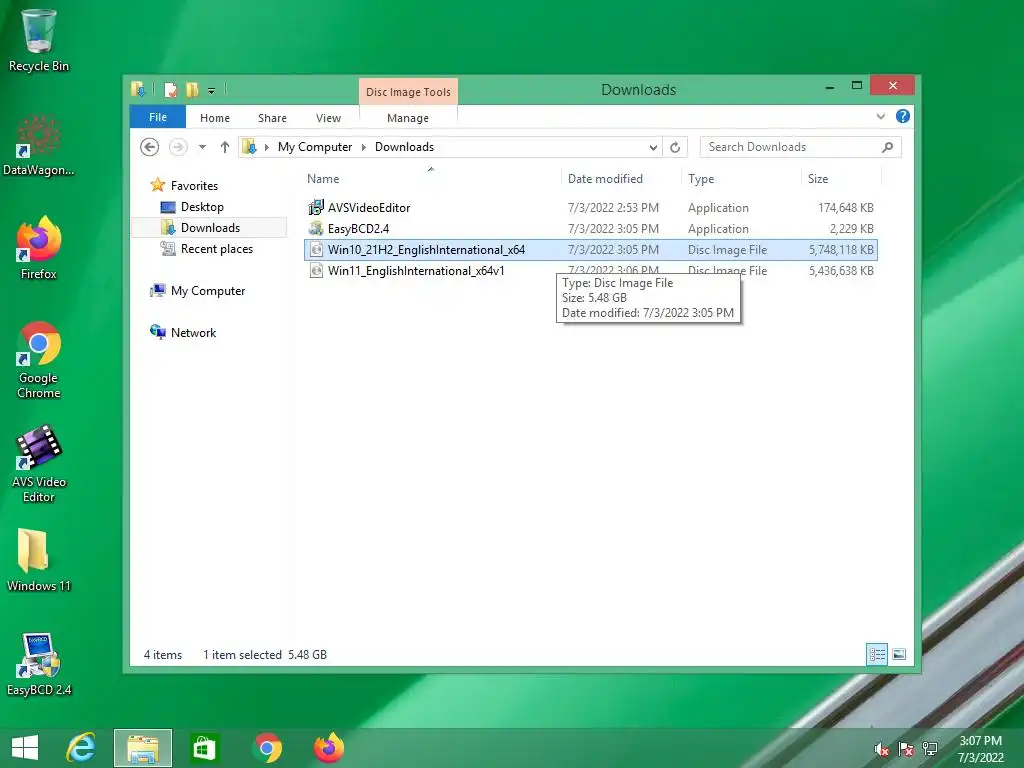Launch EasyBCD 2.4 desktop shortcut
This screenshot has width=1024, height=768.
pyautogui.click(x=39, y=664)
